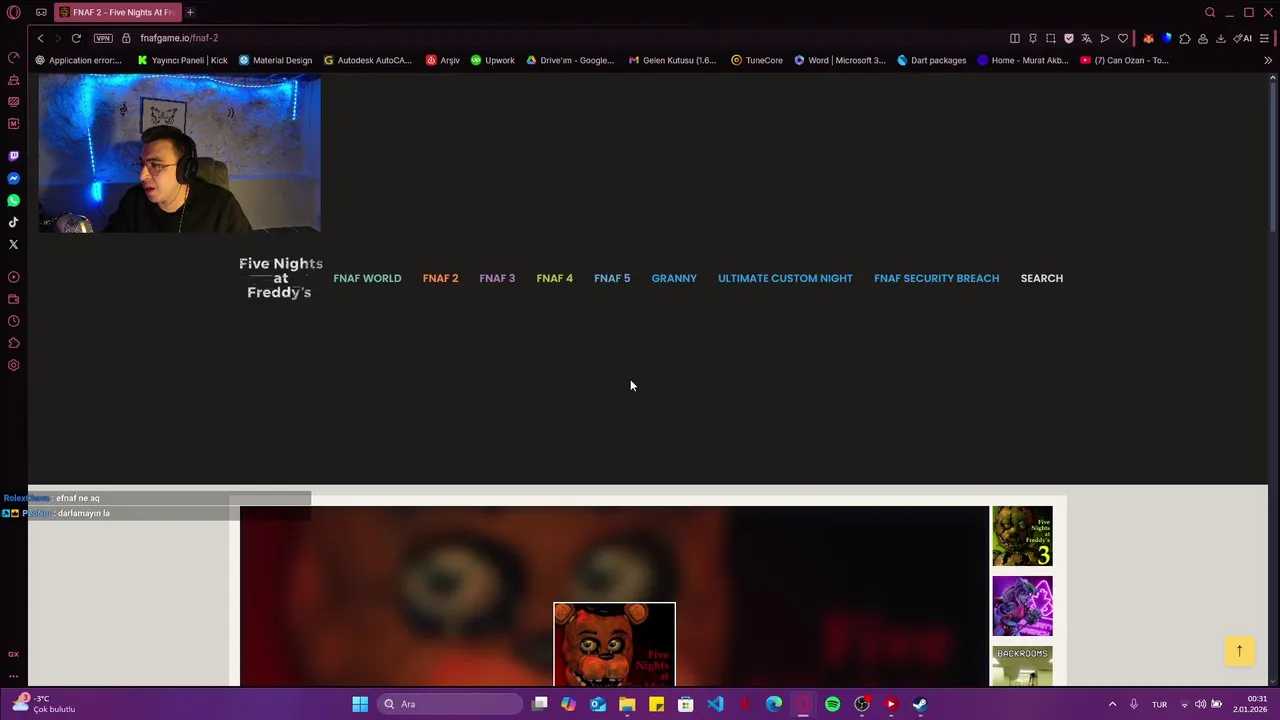Click the pin icon in address bar
Image resolution: width=1280 pixels, height=720 pixels.
coord(1033,38)
